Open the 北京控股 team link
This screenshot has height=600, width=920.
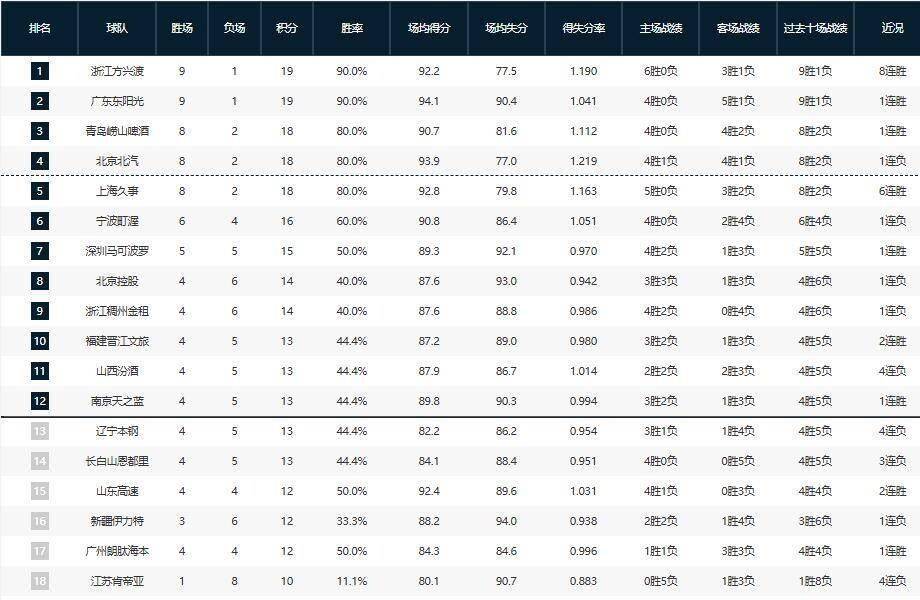pos(117,281)
